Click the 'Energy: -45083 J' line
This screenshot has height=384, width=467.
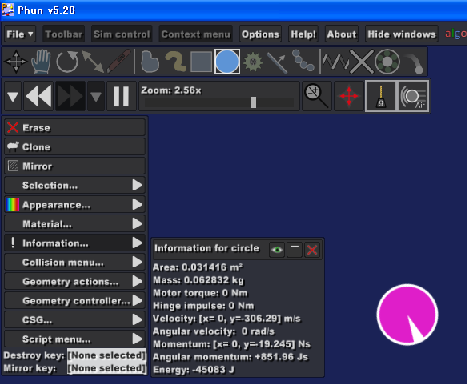coord(194,370)
